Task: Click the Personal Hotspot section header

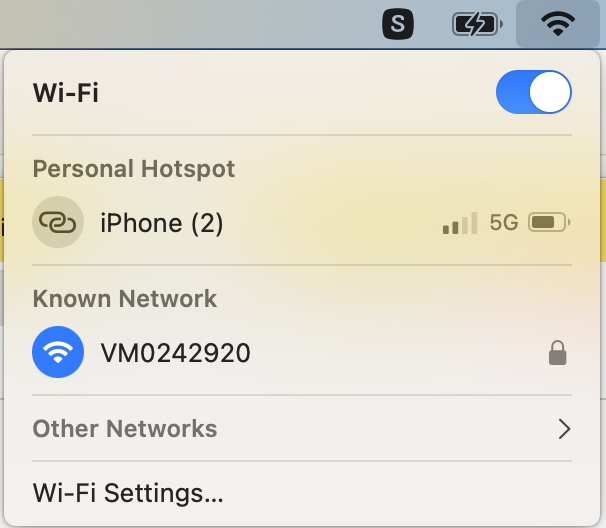Action: pyautogui.click(x=134, y=169)
